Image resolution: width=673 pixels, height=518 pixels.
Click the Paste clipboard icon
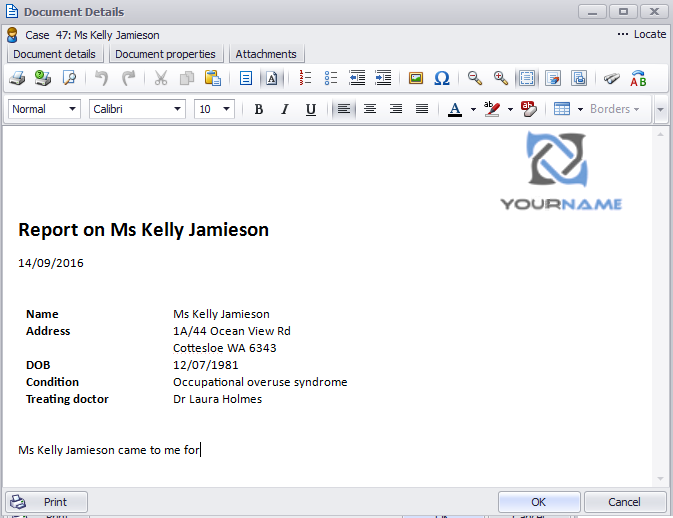212,78
